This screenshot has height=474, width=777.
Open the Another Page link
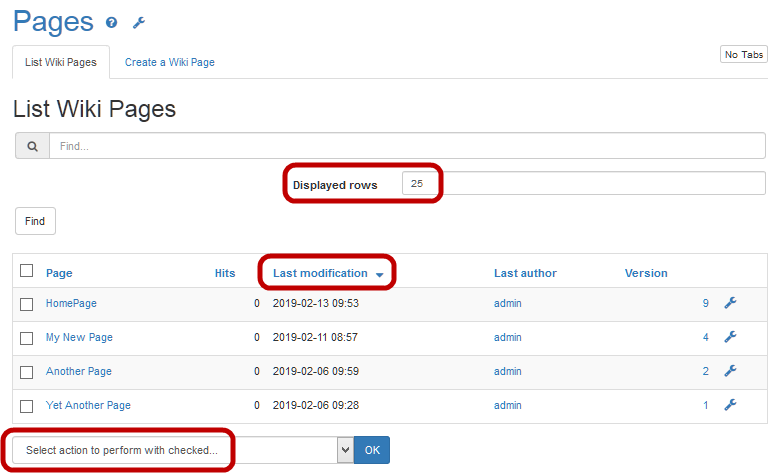tap(79, 371)
